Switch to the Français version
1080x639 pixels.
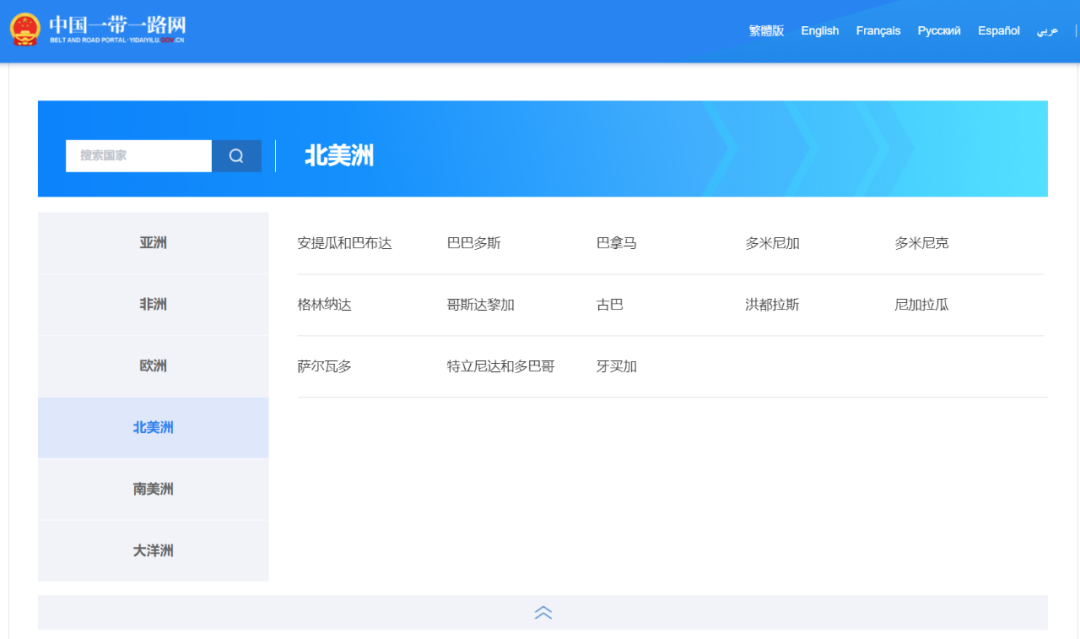point(877,30)
